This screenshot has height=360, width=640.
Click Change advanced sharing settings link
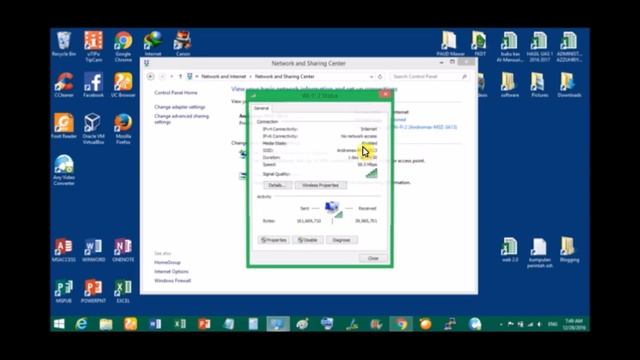point(182,119)
